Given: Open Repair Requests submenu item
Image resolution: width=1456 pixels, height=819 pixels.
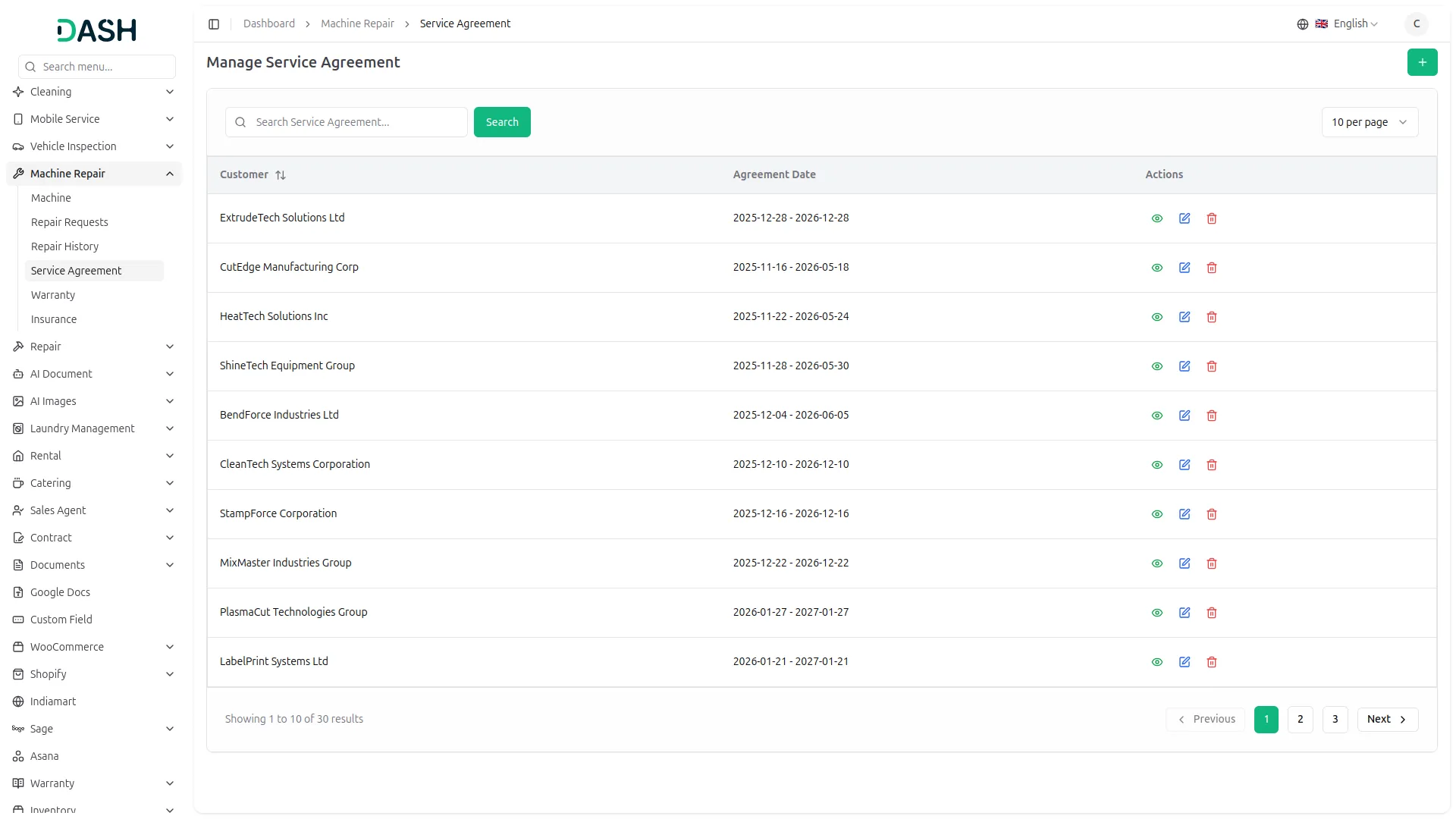Looking at the screenshot, I should [x=94, y=222].
